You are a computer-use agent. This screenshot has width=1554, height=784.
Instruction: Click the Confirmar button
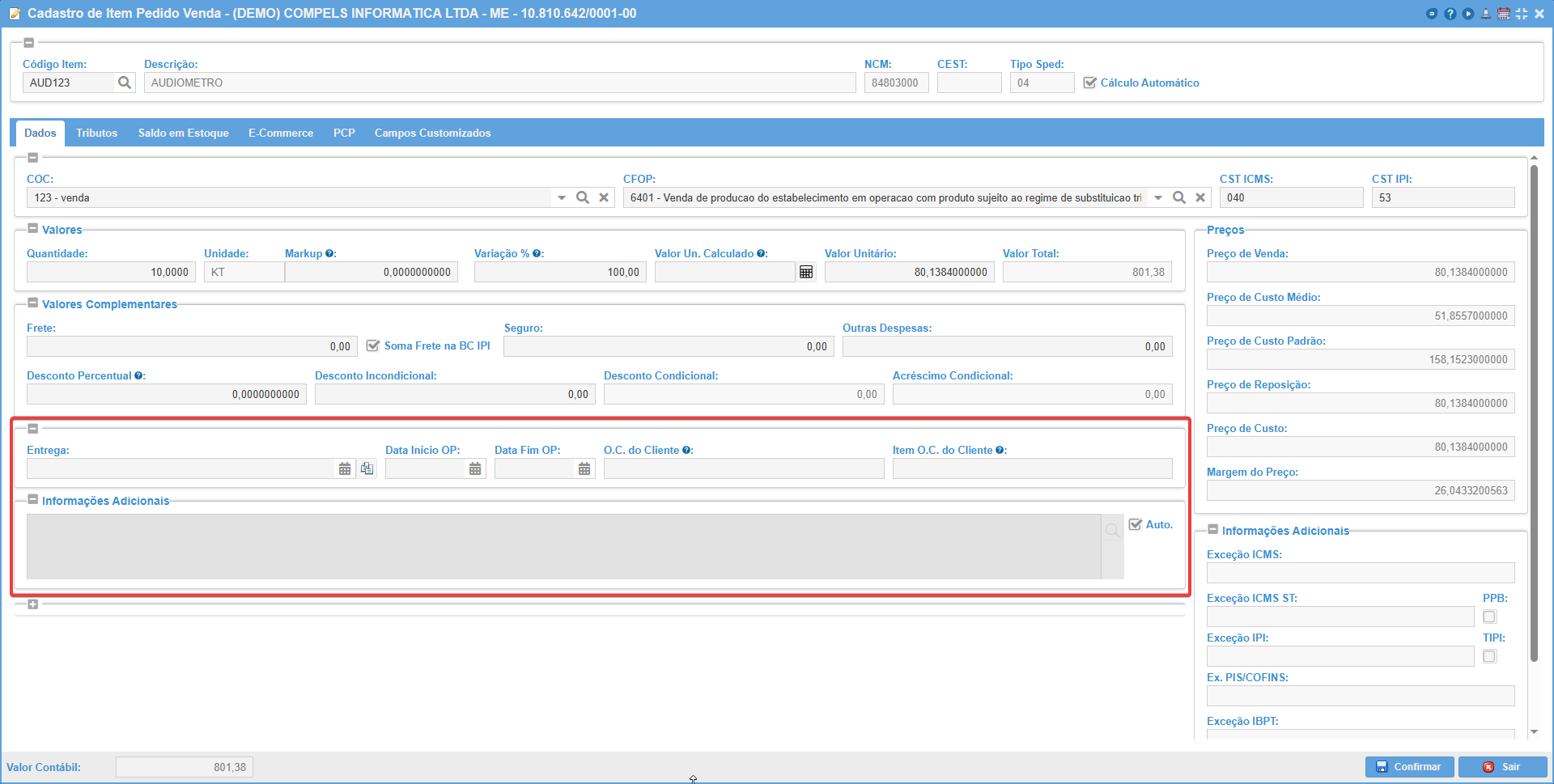tap(1410, 767)
